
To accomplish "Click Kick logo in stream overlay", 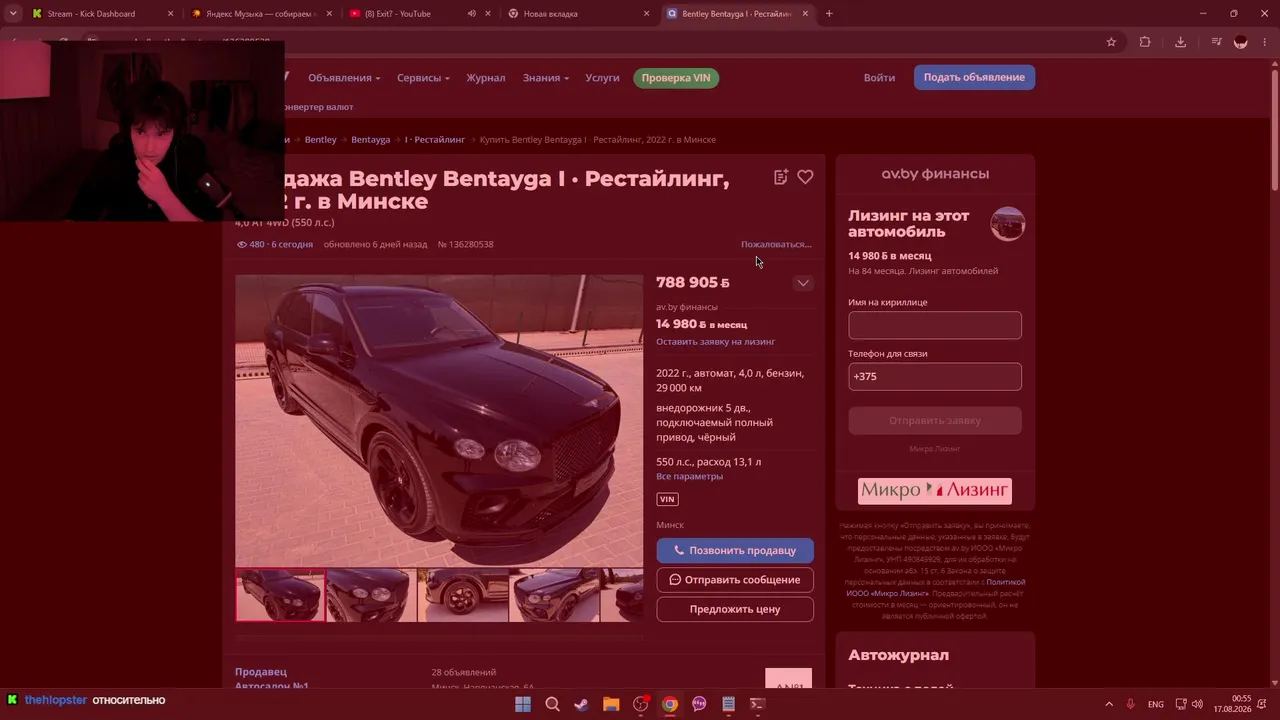I will pyautogui.click(x=12, y=700).
